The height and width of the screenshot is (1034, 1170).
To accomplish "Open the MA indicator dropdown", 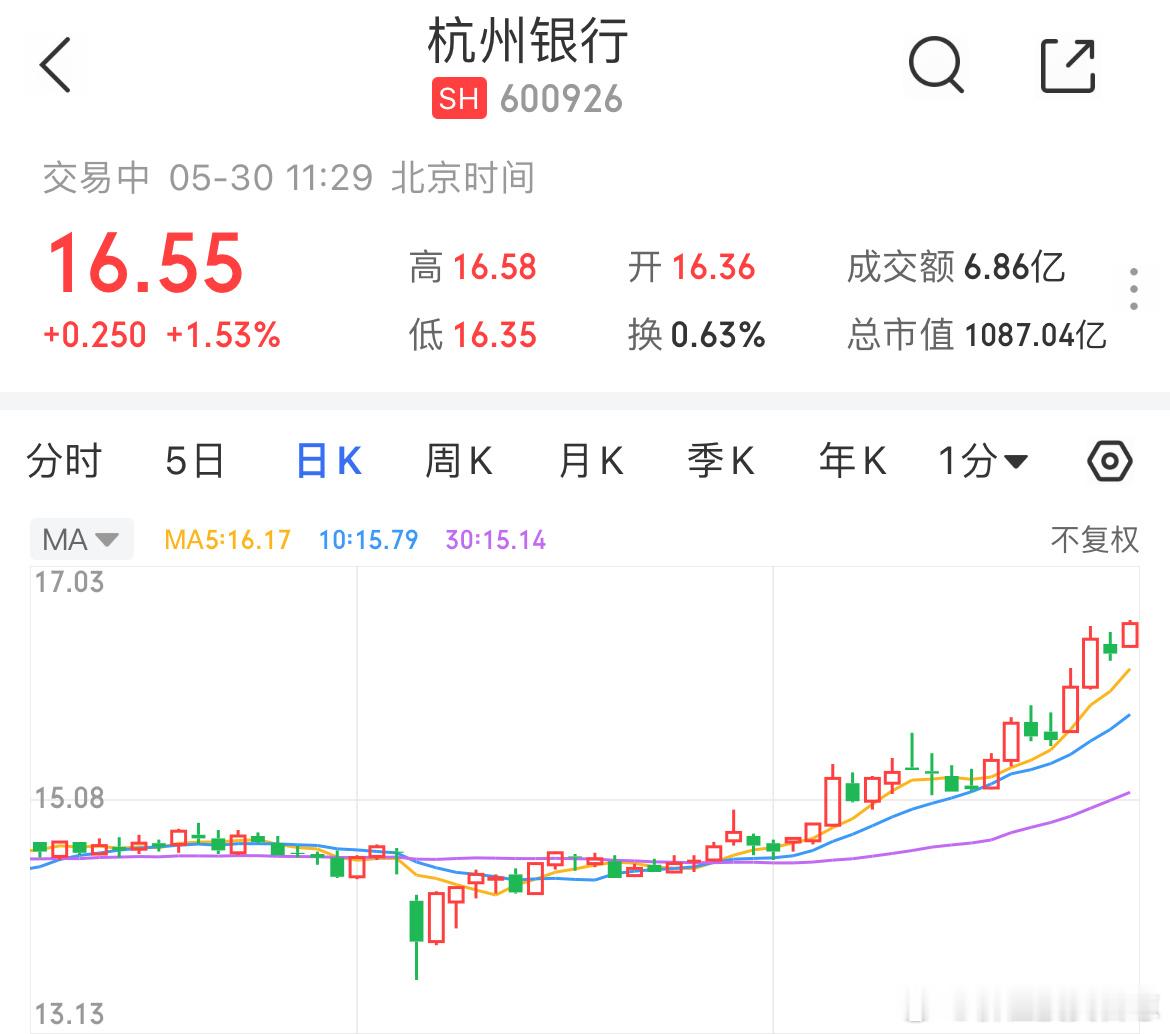I will [81, 539].
